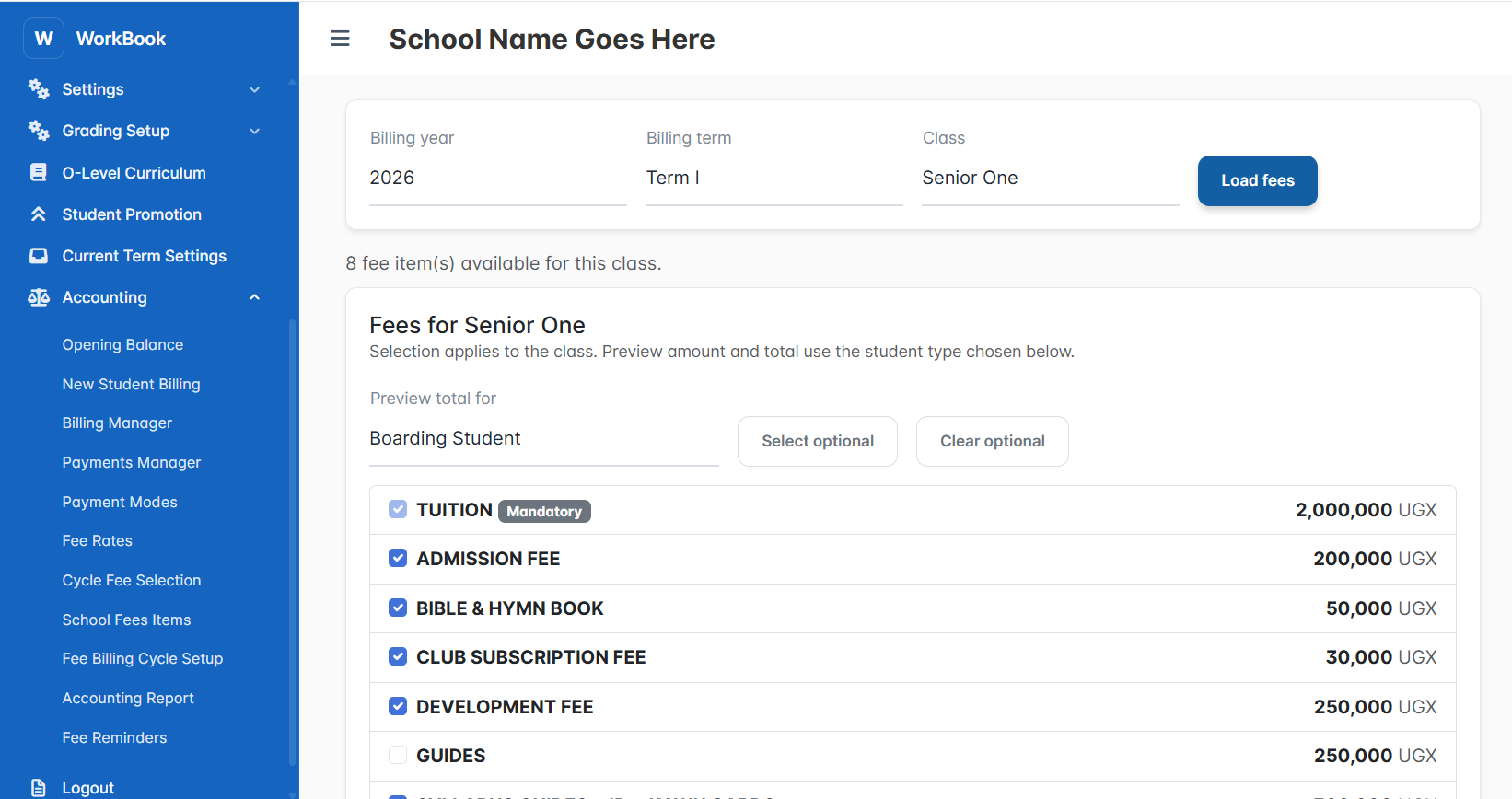Screen dimensions: 1512x799
Task: Open the Billing year dropdown
Action: coord(498,179)
